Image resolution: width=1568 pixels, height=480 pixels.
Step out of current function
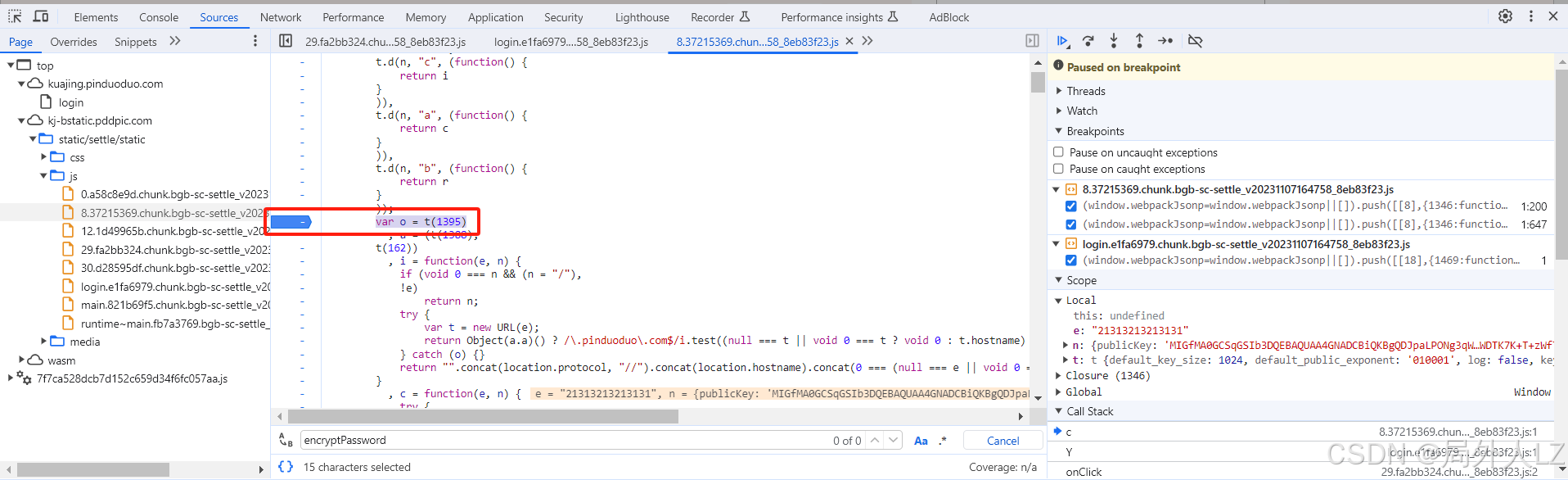tap(1139, 41)
